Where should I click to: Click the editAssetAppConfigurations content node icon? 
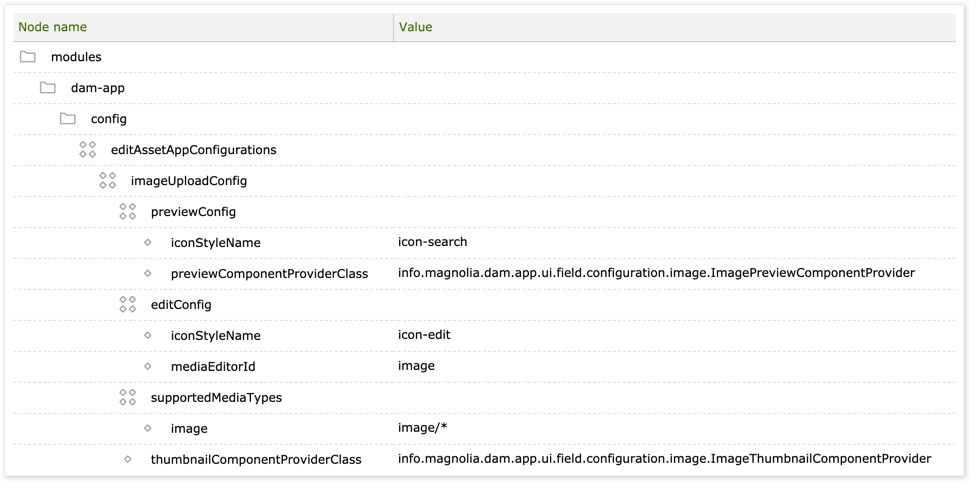(88, 150)
